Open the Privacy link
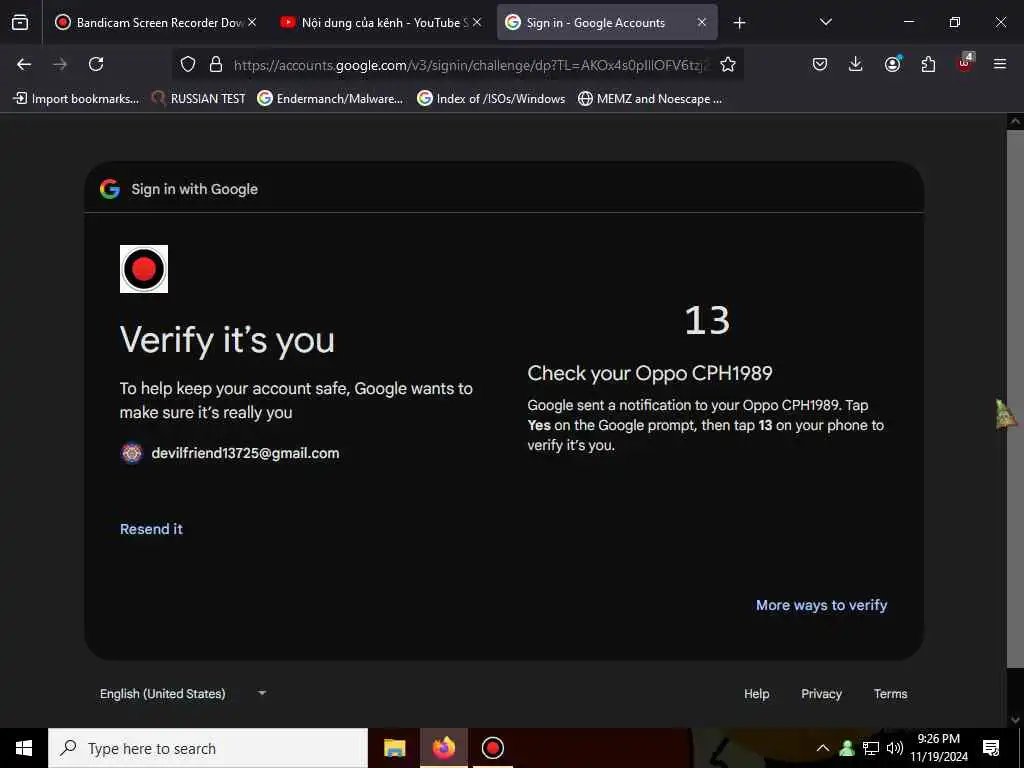 (x=822, y=694)
